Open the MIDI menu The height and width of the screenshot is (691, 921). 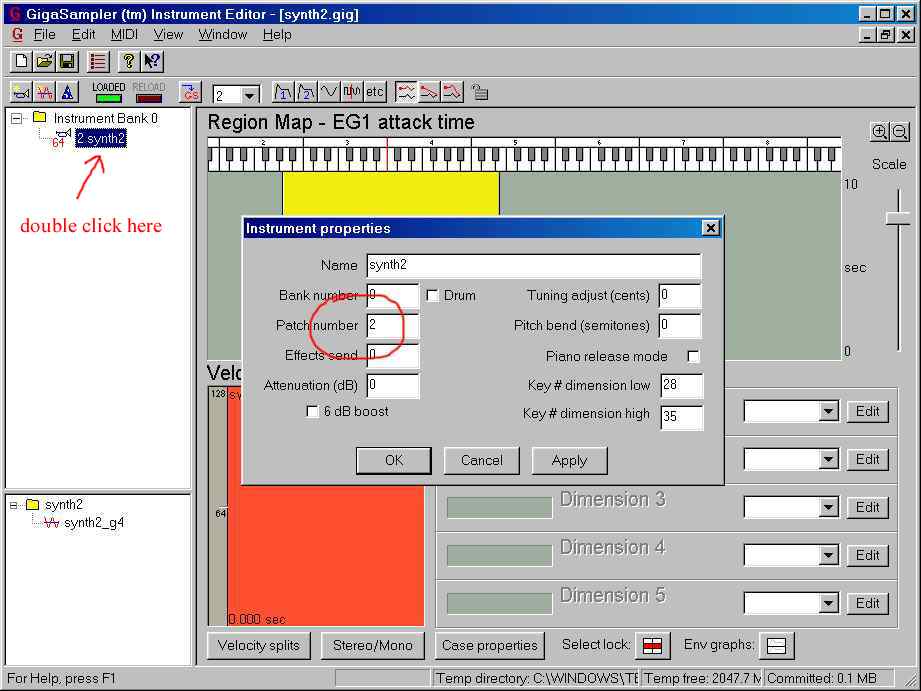125,35
